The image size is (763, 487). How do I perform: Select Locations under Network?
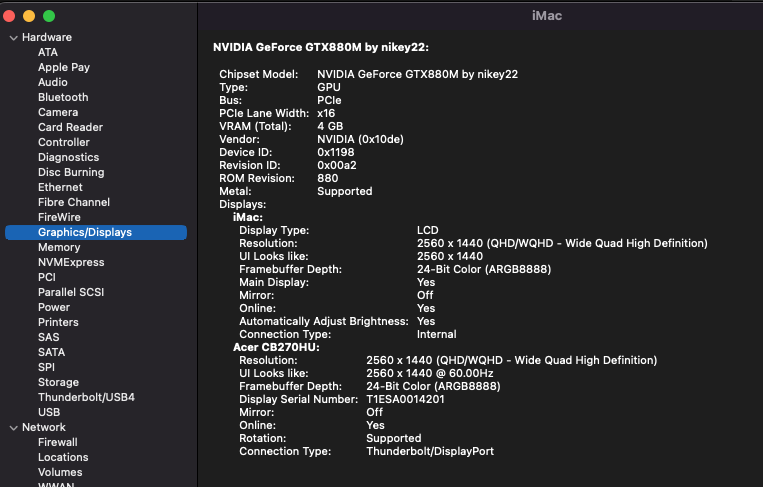[x=63, y=457]
